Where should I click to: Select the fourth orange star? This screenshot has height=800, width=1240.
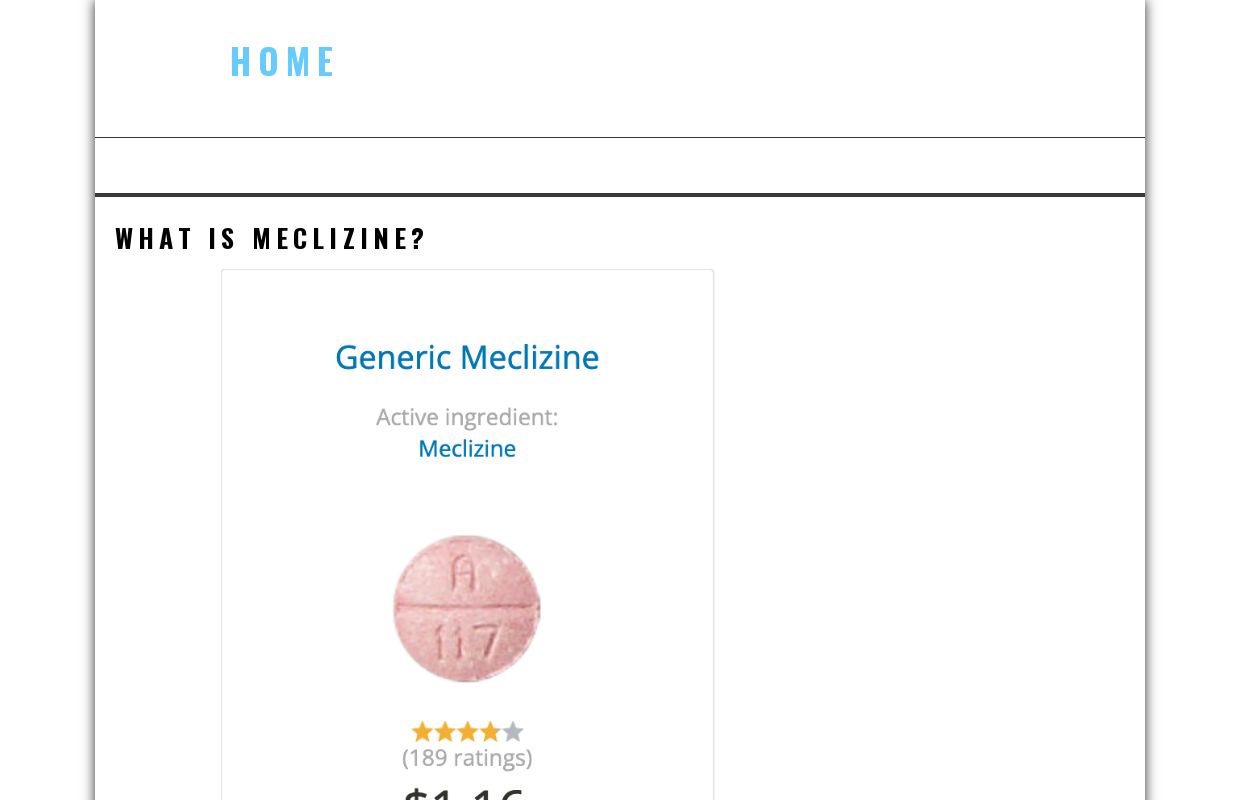(490, 731)
